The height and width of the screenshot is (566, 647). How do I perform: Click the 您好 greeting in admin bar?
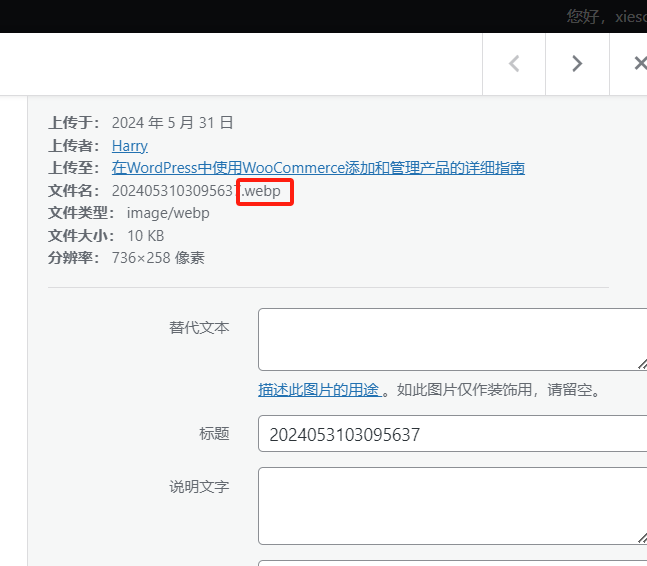pyautogui.click(x=582, y=17)
